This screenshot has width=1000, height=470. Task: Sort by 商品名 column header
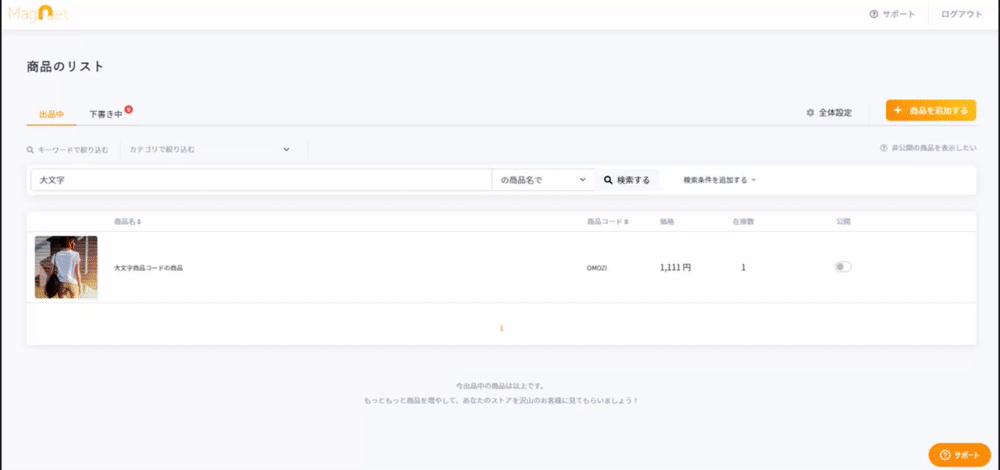128,221
